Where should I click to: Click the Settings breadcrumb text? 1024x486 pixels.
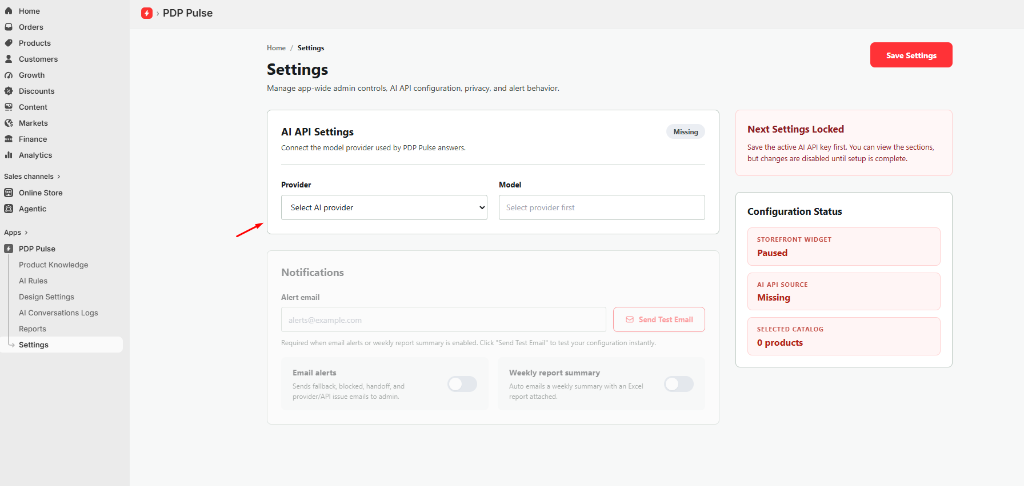[x=311, y=48]
